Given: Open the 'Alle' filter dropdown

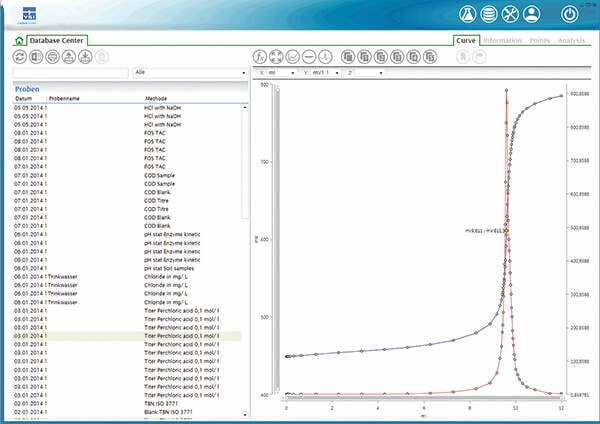Looking at the screenshot, I should click(x=190, y=73).
